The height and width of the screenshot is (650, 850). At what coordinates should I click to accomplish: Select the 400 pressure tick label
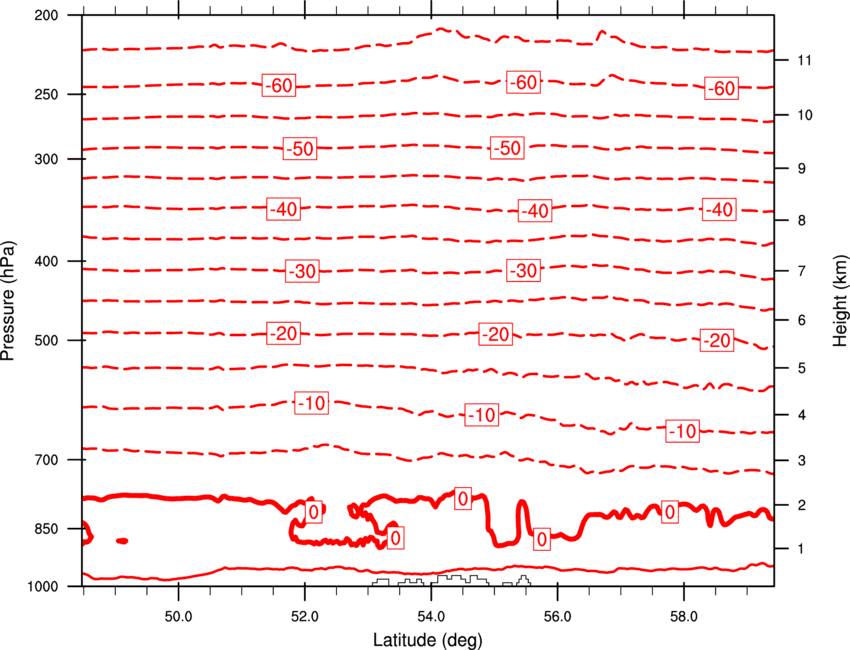coord(46,261)
